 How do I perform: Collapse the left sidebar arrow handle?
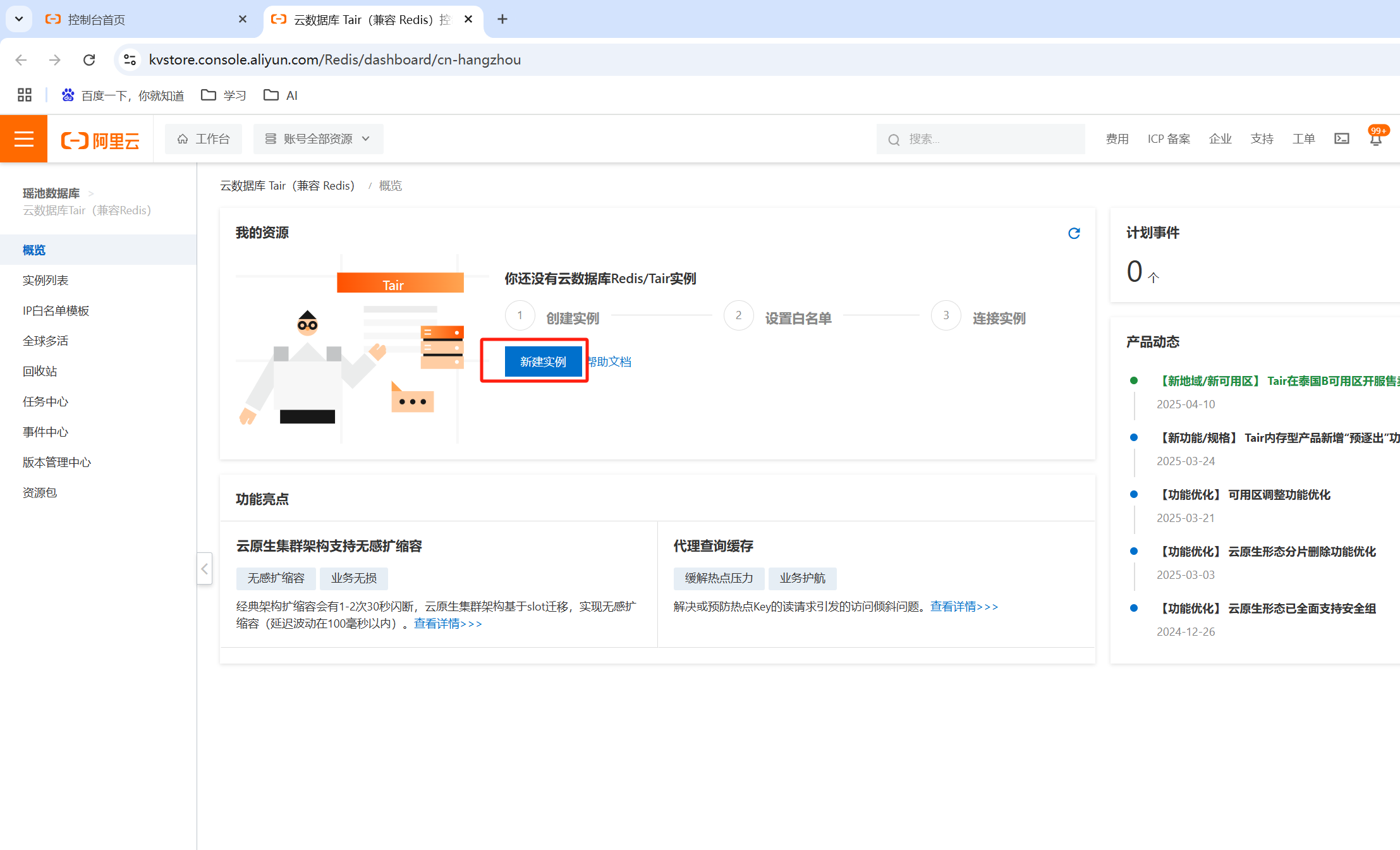[204, 568]
